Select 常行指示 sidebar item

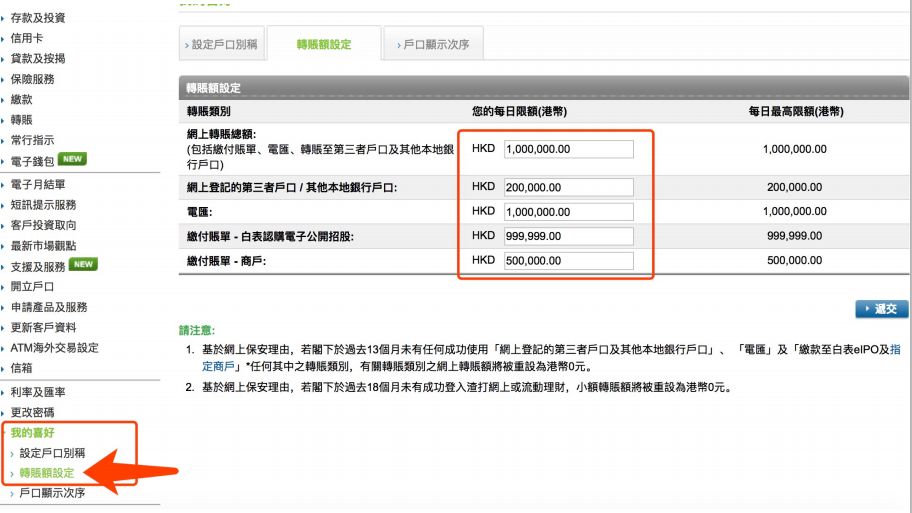click(33, 140)
